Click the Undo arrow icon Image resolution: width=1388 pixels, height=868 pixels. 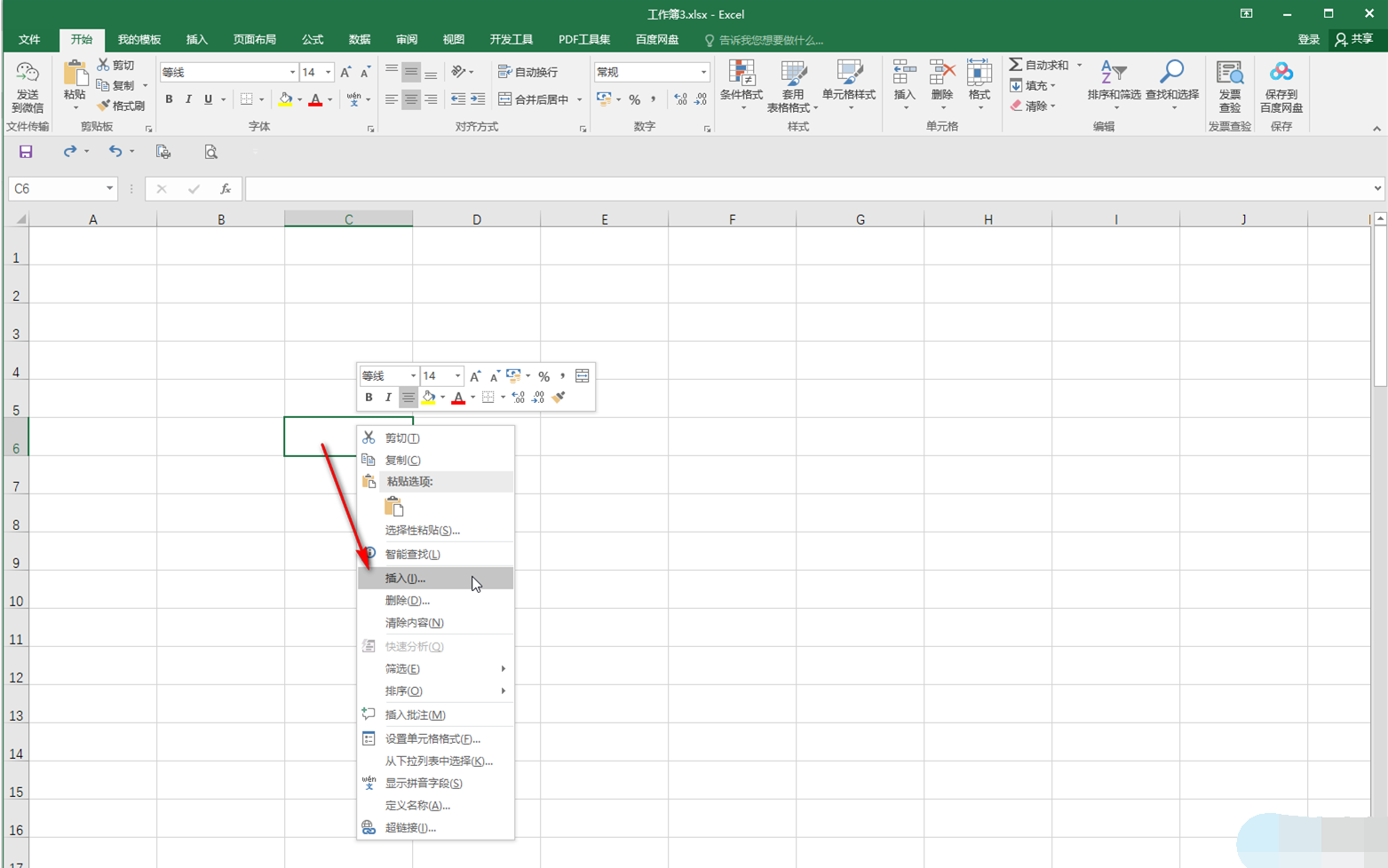point(115,152)
